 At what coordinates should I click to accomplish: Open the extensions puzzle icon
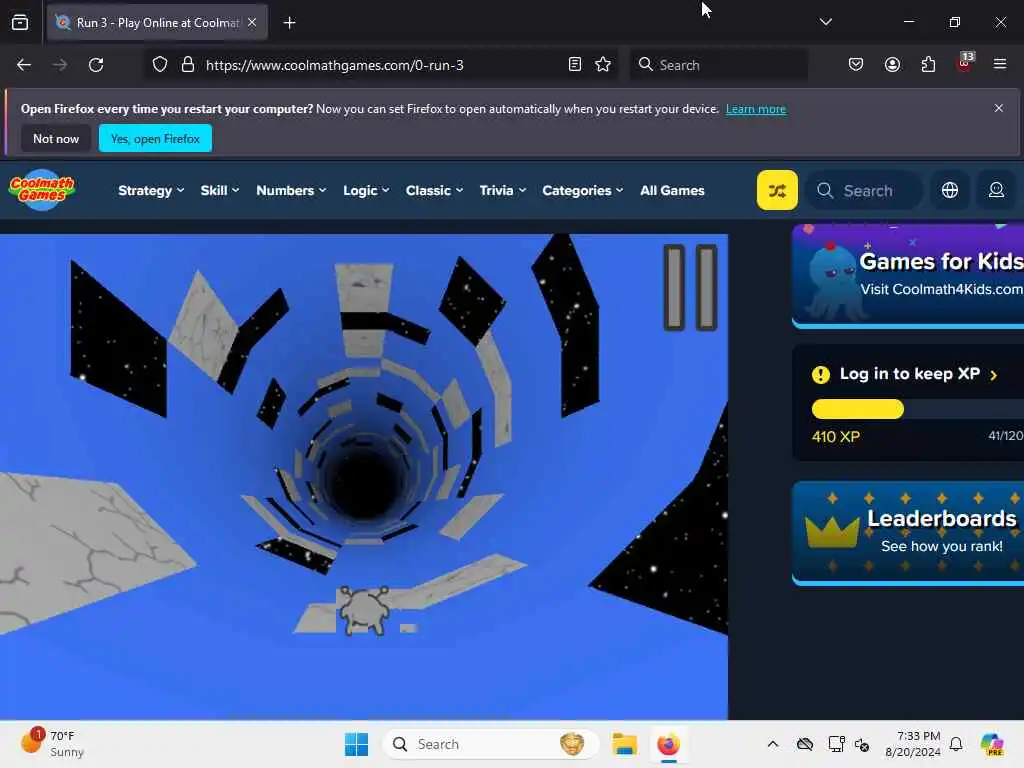(x=928, y=65)
